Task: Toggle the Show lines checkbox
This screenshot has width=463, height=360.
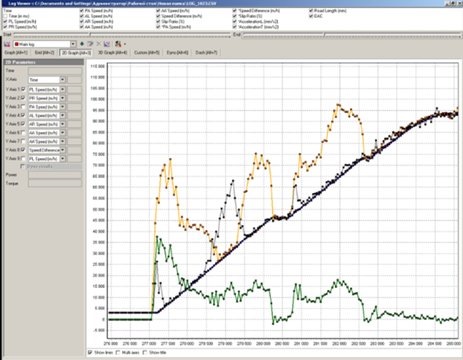Action: (x=90, y=352)
